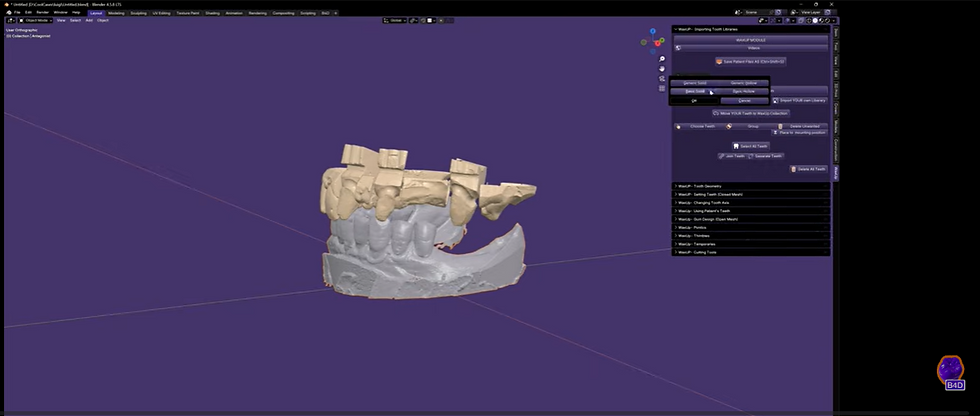Click the Select All Teeth button
The height and width of the screenshot is (416, 980).
(x=751, y=146)
